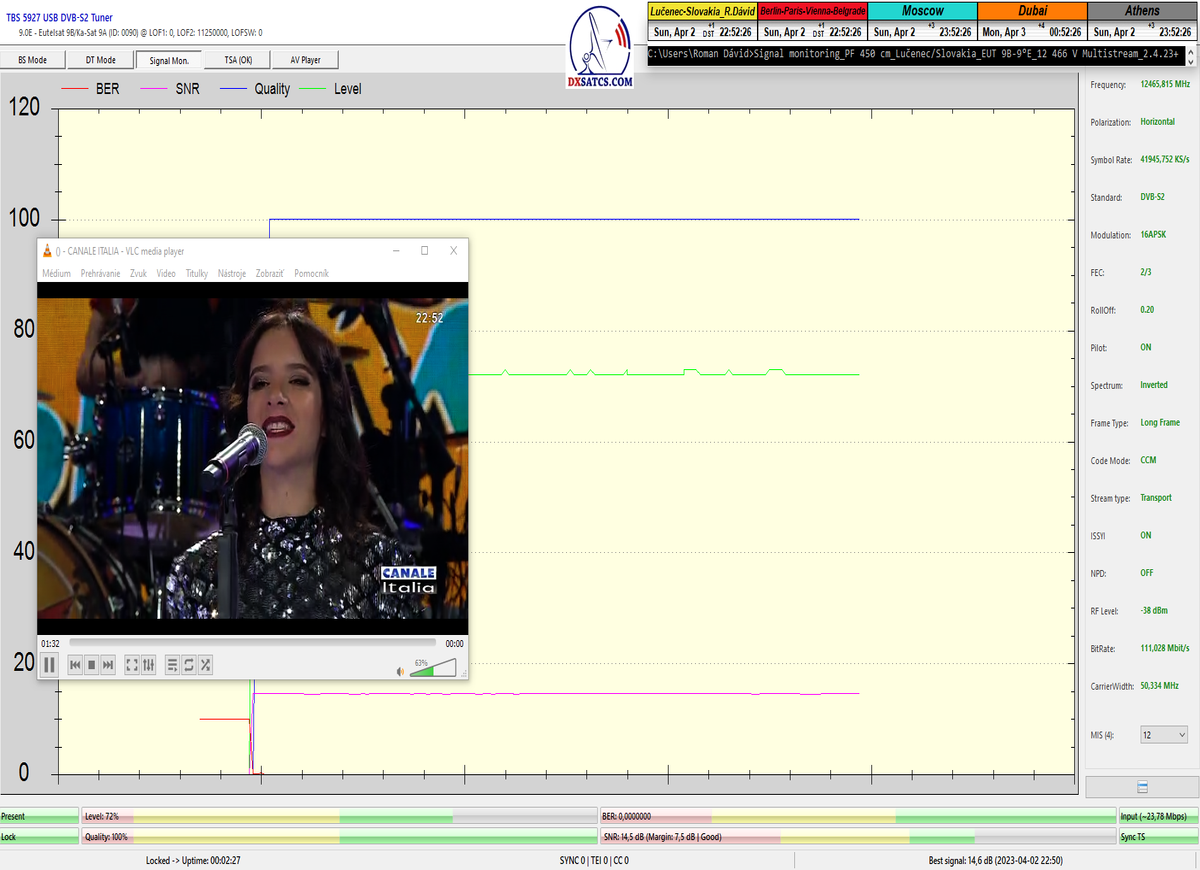The image size is (1200, 870).
Task: Toggle loop mode in VLC
Action: (188, 664)
